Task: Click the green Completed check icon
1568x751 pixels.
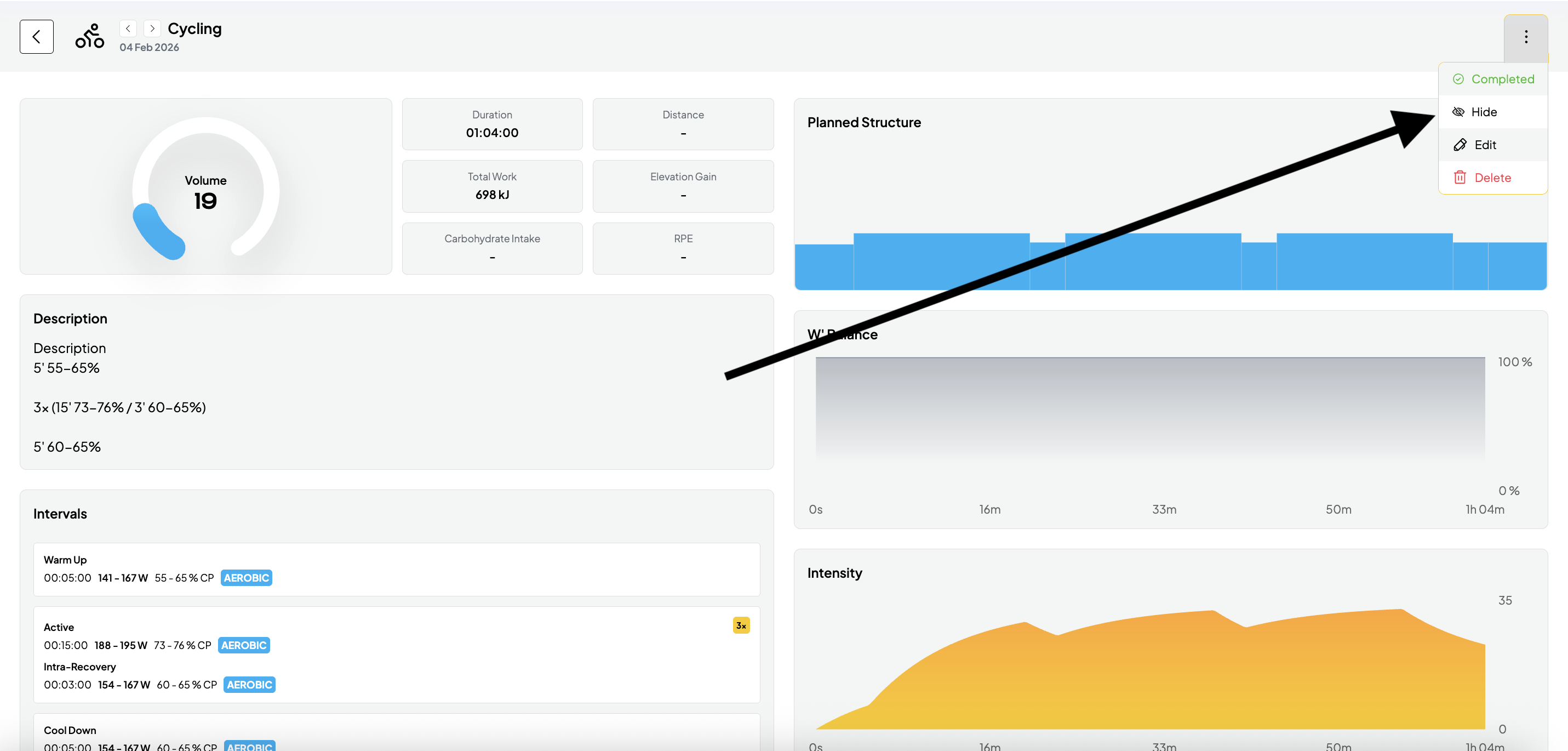Action: 1458,79
